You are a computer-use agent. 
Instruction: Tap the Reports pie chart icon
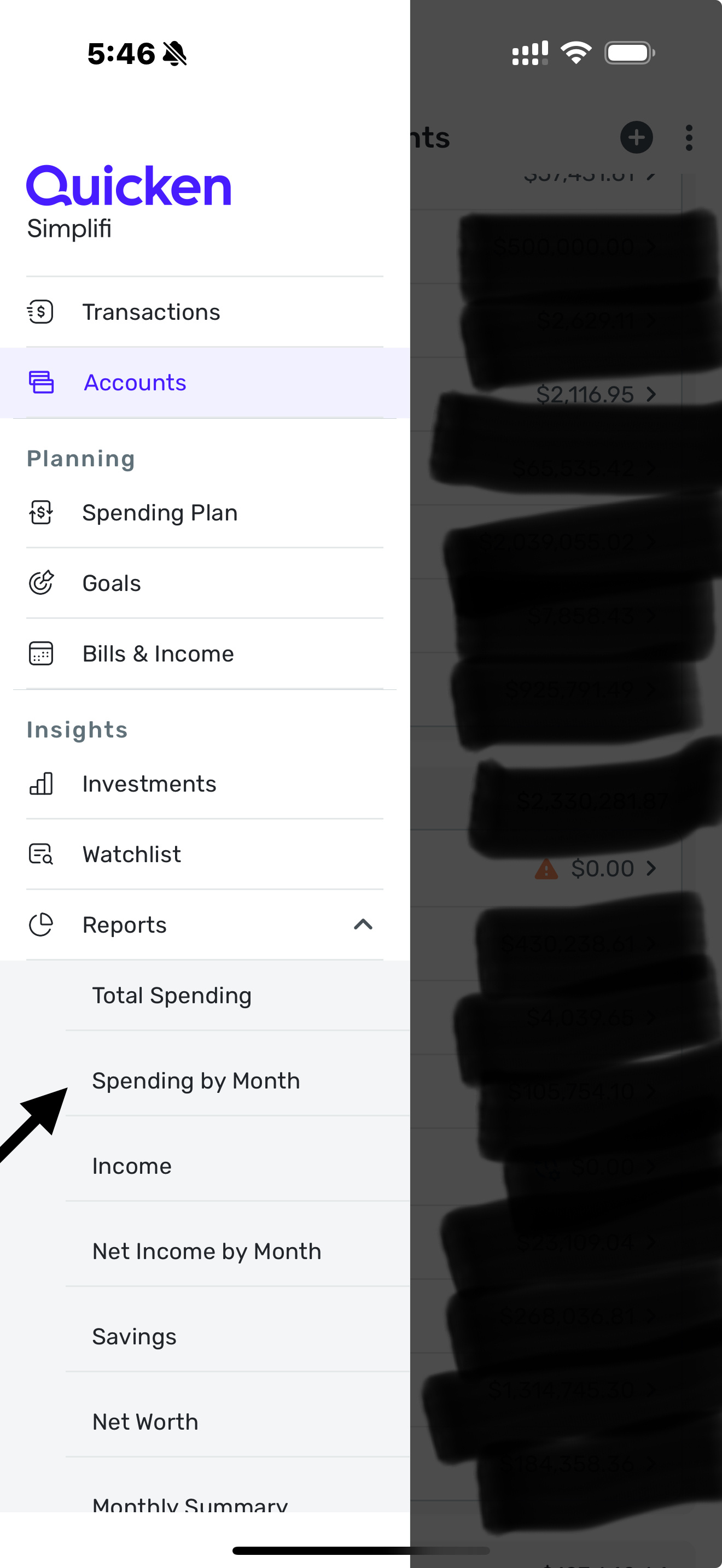tap(41, 925)
